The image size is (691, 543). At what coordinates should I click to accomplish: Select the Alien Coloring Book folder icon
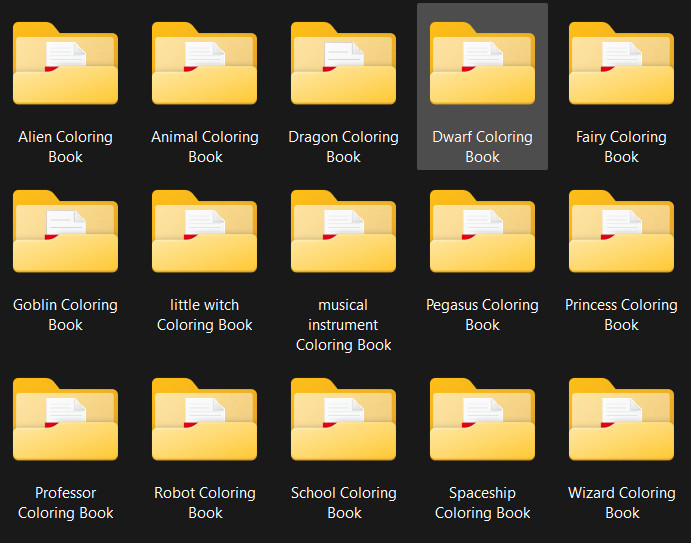tap(65, 63)
